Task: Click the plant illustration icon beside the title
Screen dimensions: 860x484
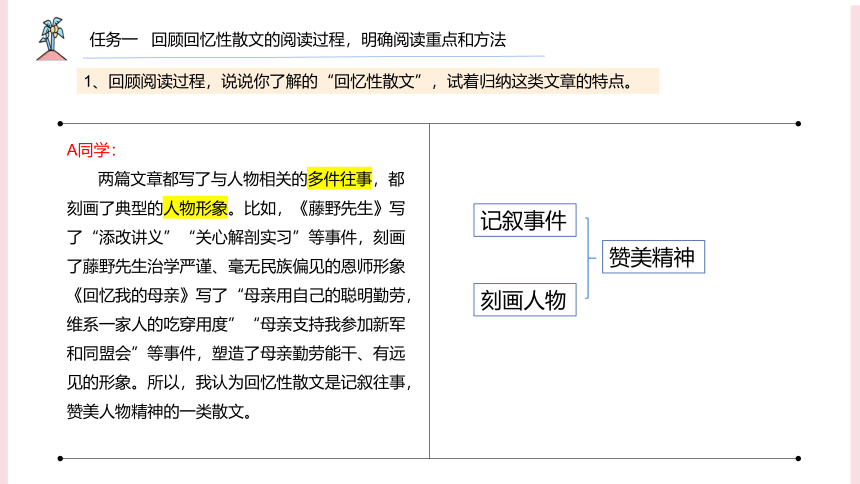Action: point(52,39)
